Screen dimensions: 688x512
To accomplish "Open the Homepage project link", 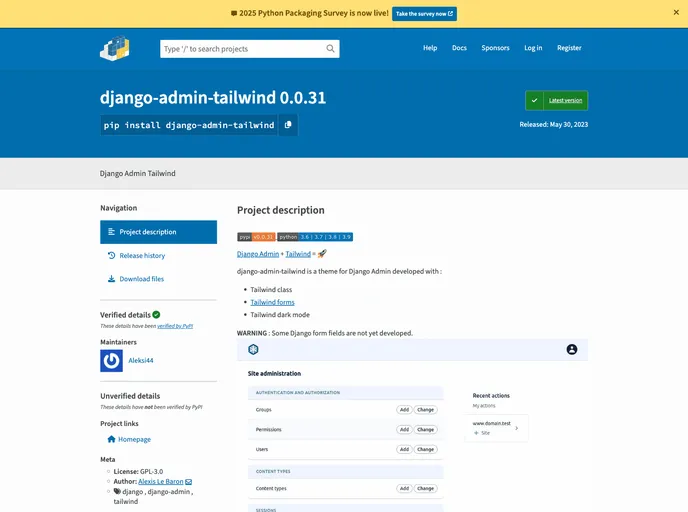I will [134, 439].
